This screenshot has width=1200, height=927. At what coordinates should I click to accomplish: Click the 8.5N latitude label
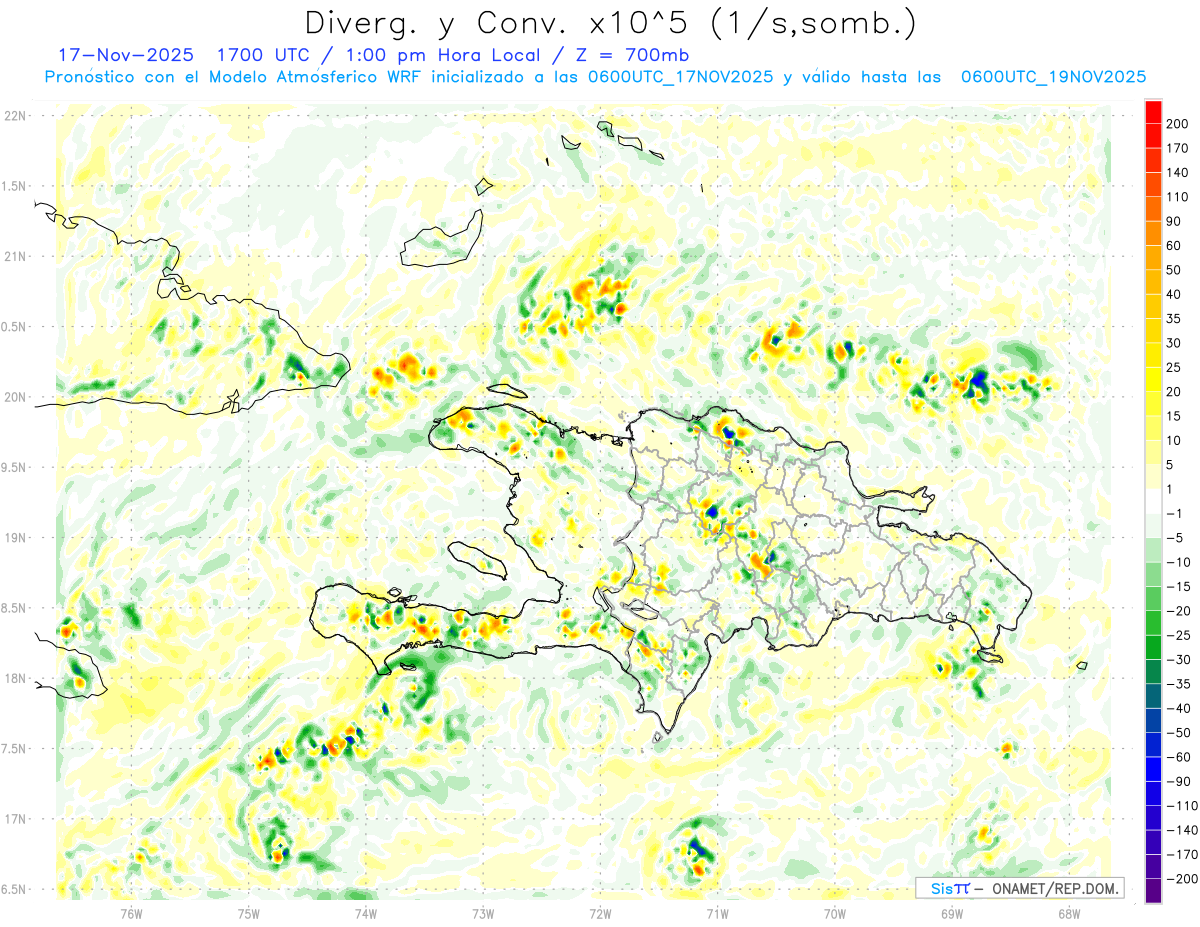tap(13, 608)
